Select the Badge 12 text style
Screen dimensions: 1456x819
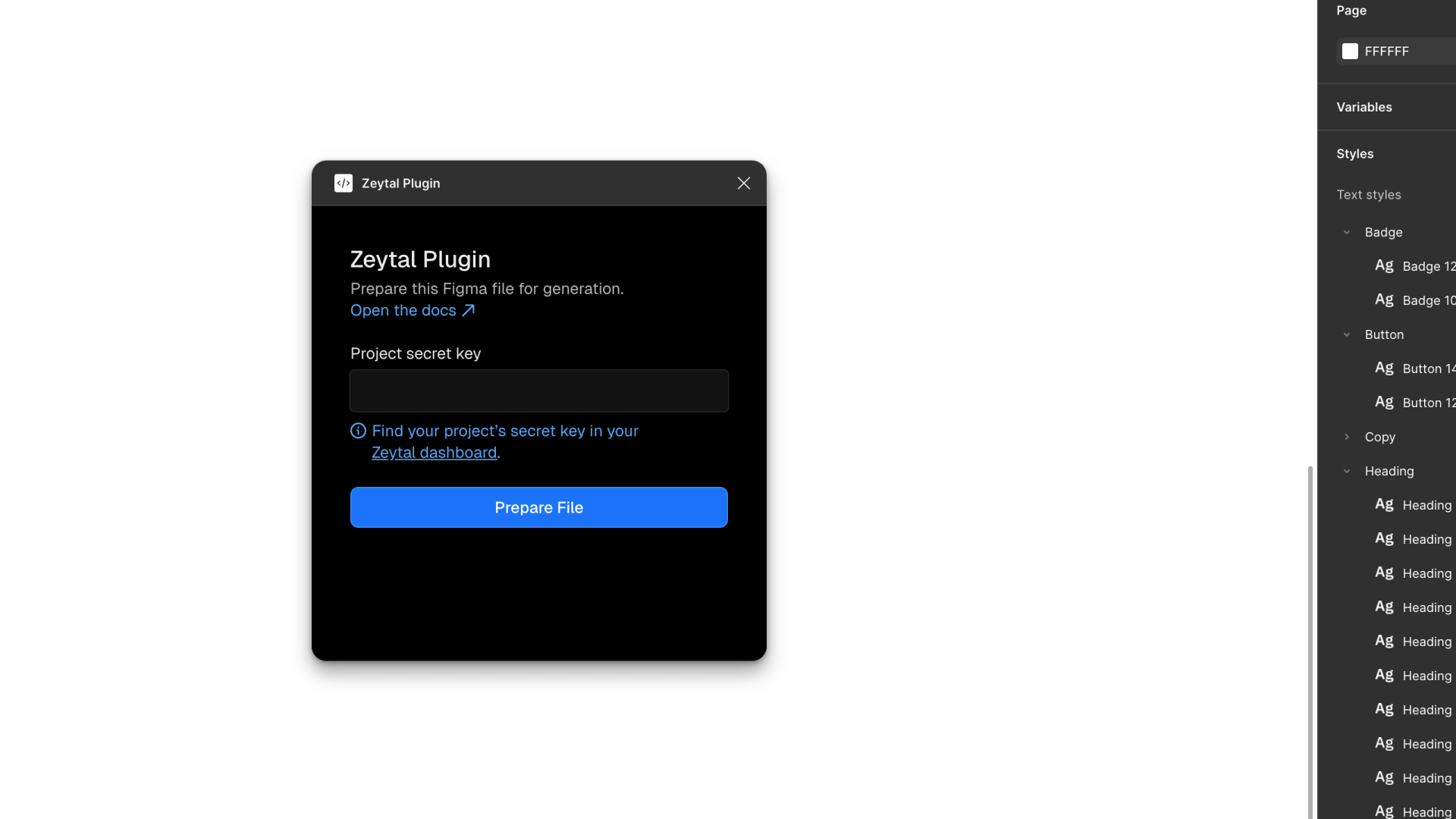pos(1429,266)
